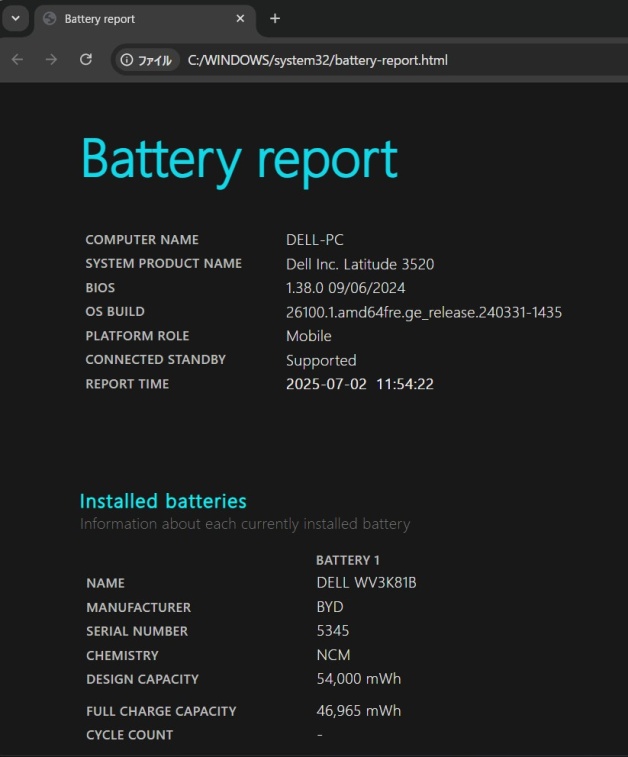Click the MANUFACTURER row label

point(139,607)
